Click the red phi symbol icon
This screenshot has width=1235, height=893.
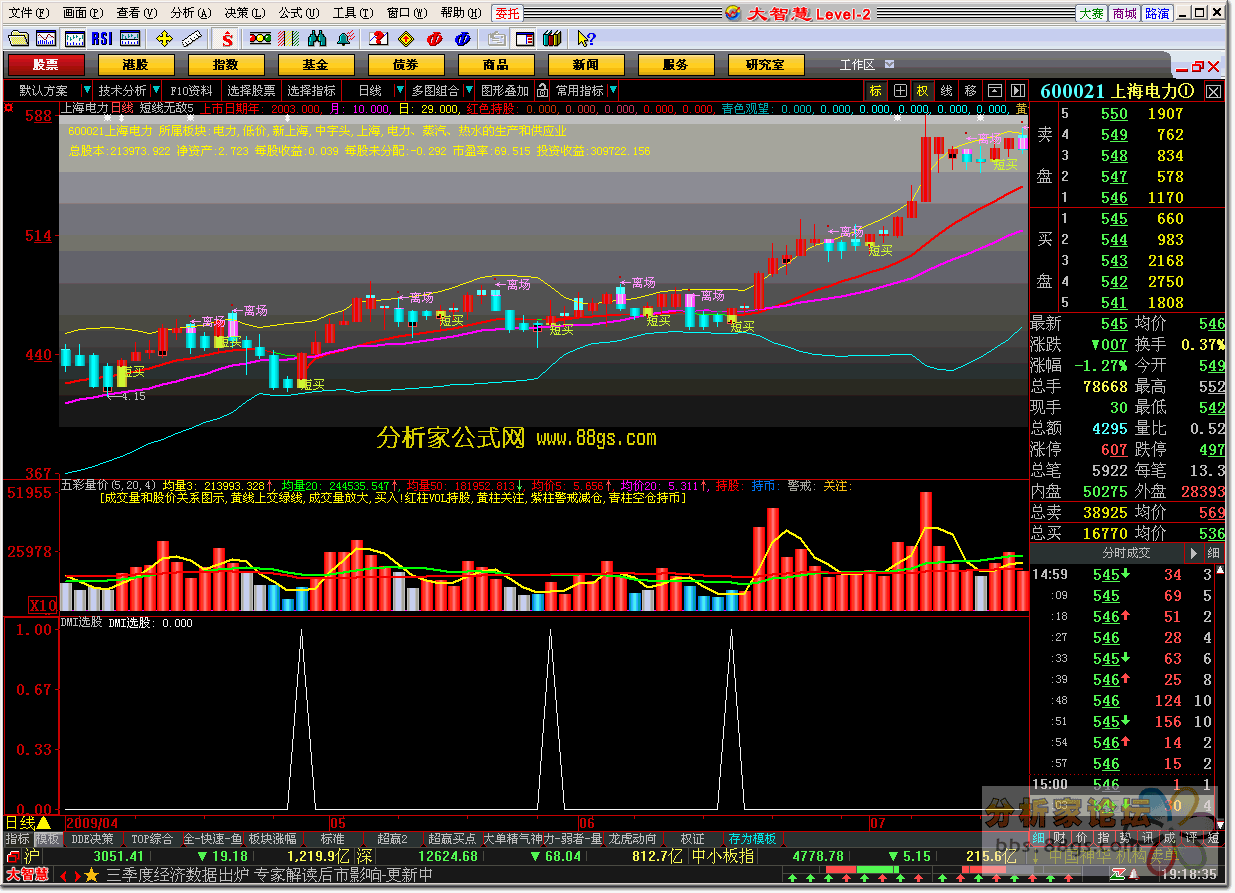[434, 39]
